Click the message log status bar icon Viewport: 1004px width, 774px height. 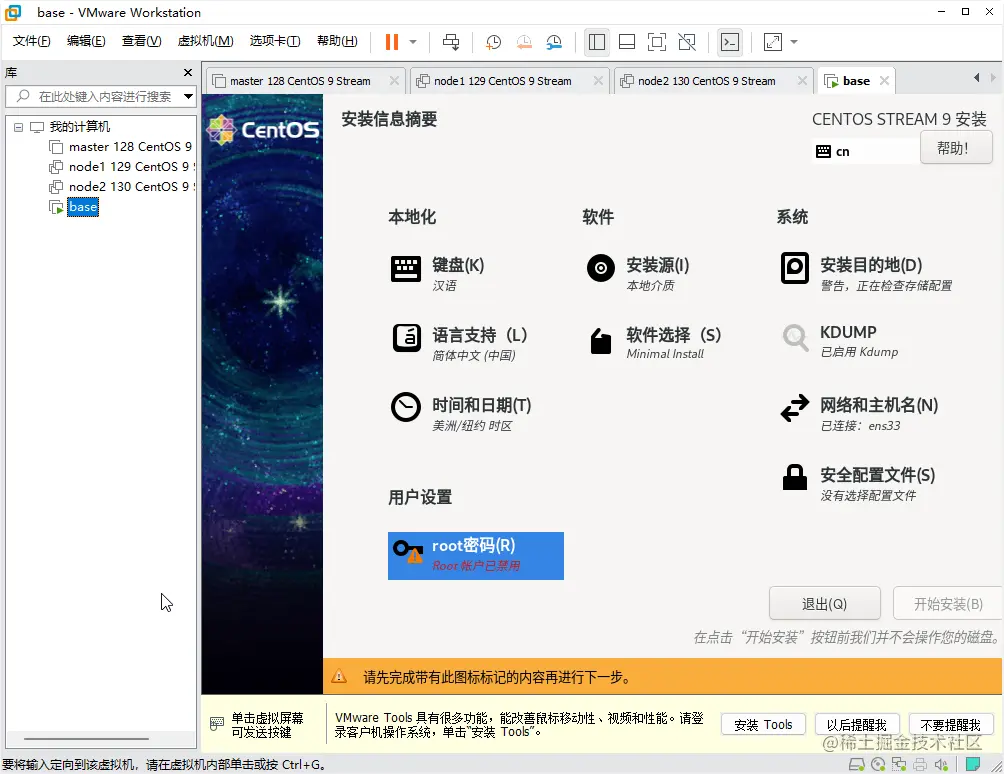point(973,764)
